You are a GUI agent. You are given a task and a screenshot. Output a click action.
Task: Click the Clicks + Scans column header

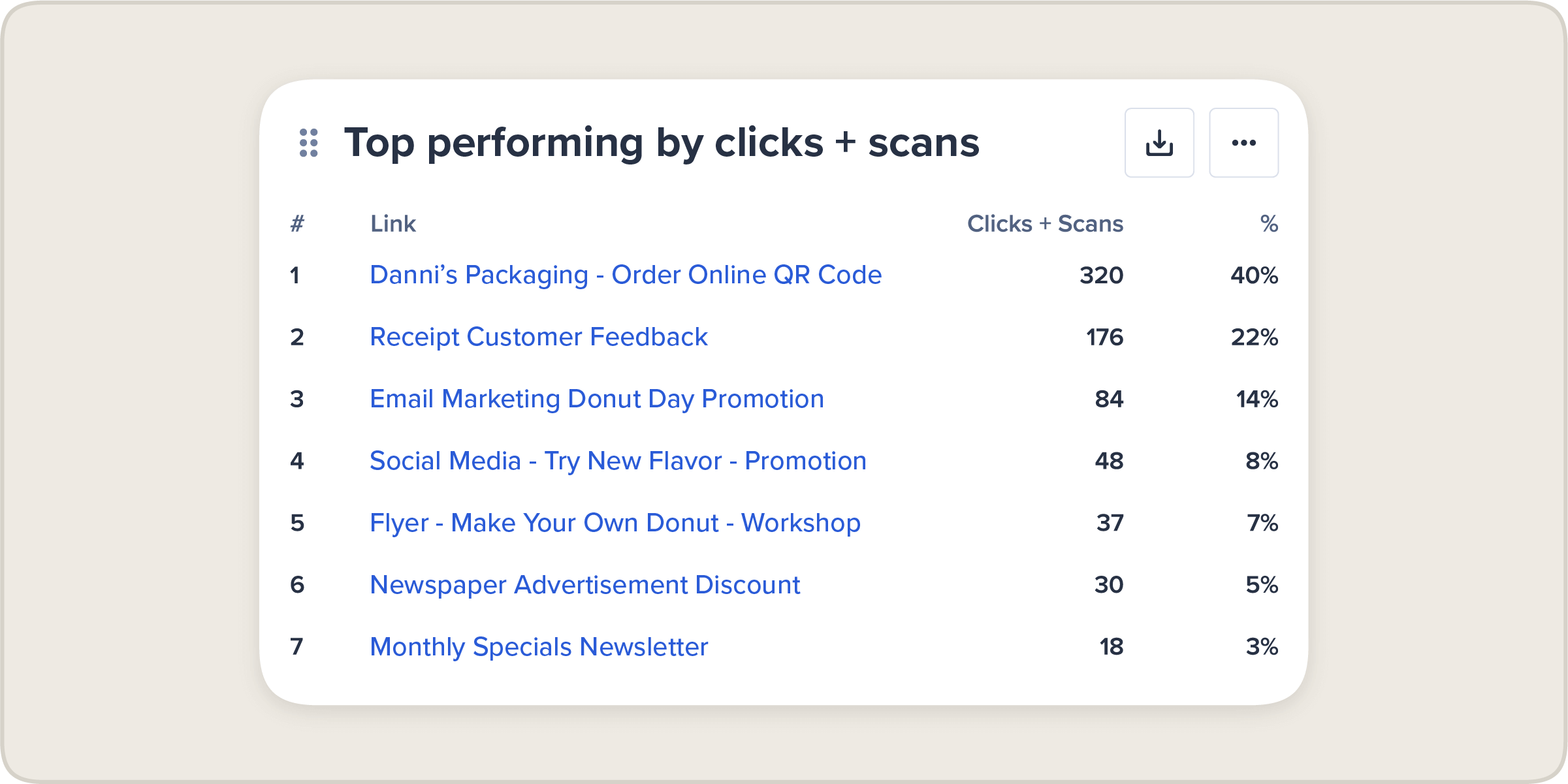pyautogui.click(x=1045, y=224)
